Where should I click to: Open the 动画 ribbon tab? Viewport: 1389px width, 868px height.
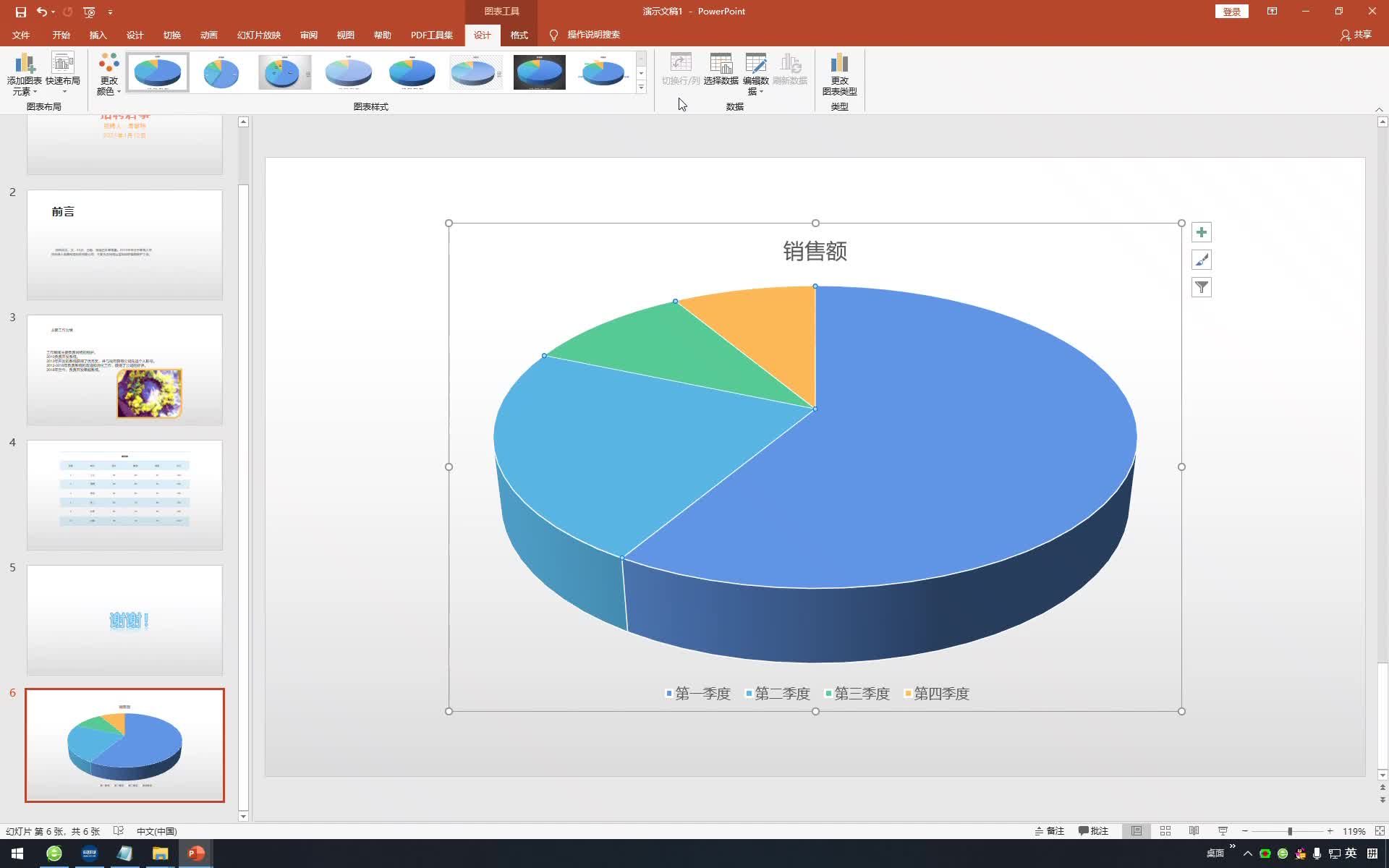click(209, 35)
